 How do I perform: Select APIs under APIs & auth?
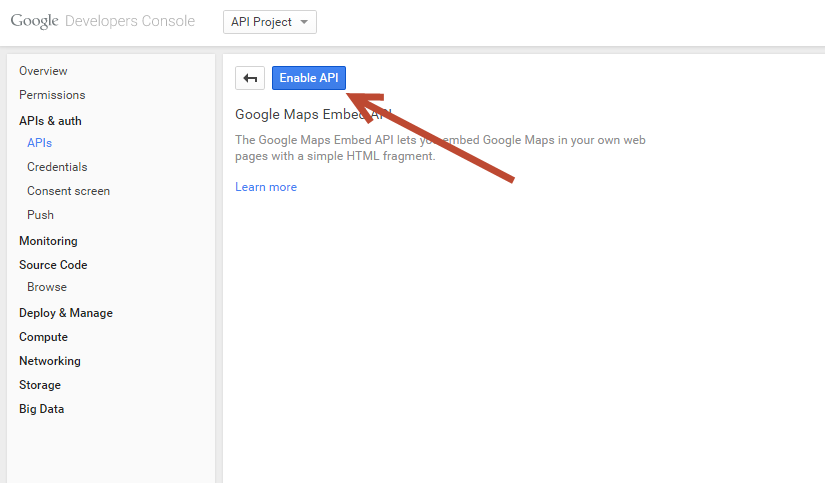pyautogui.click(x=39, y=143)
